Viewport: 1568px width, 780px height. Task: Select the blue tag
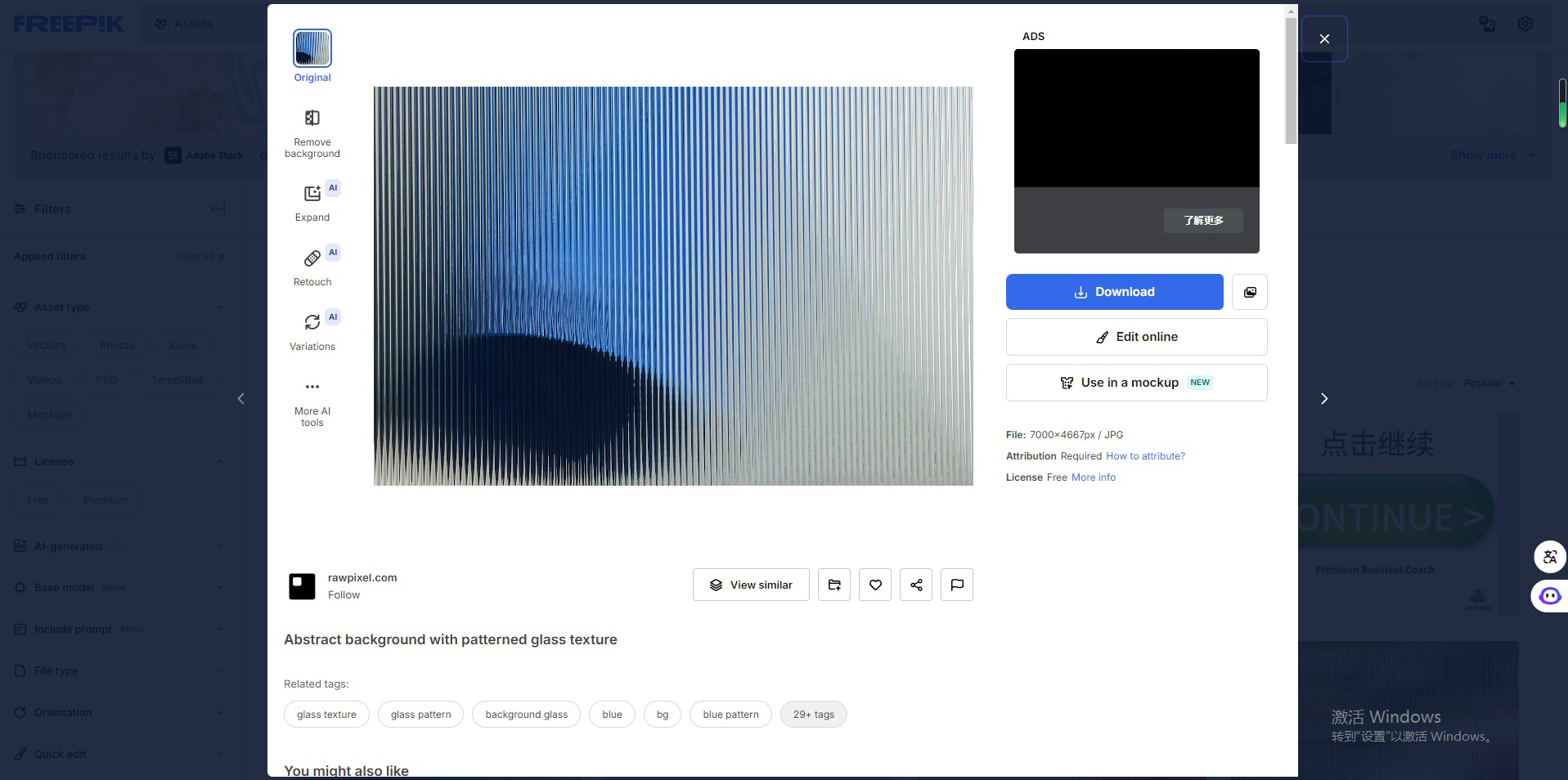(612, 715)
